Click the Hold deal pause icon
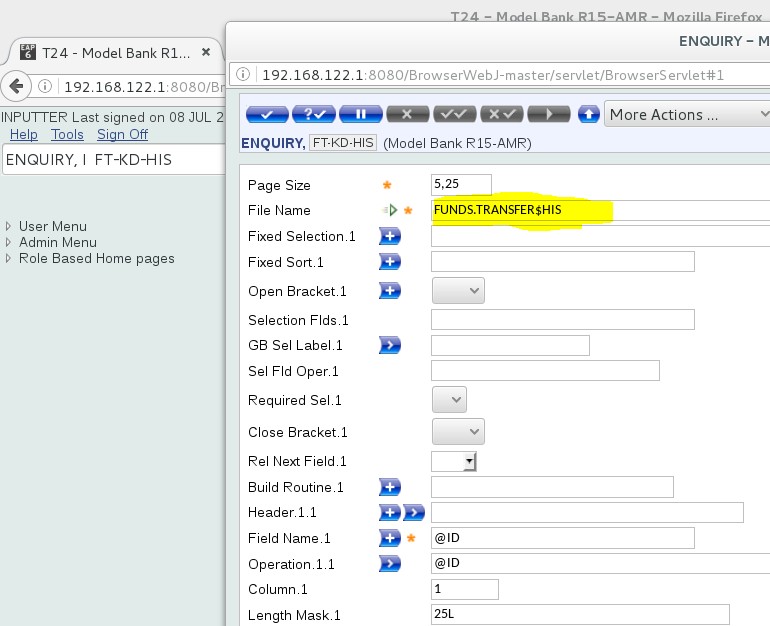The image size is (770, 626). (360, 114)
